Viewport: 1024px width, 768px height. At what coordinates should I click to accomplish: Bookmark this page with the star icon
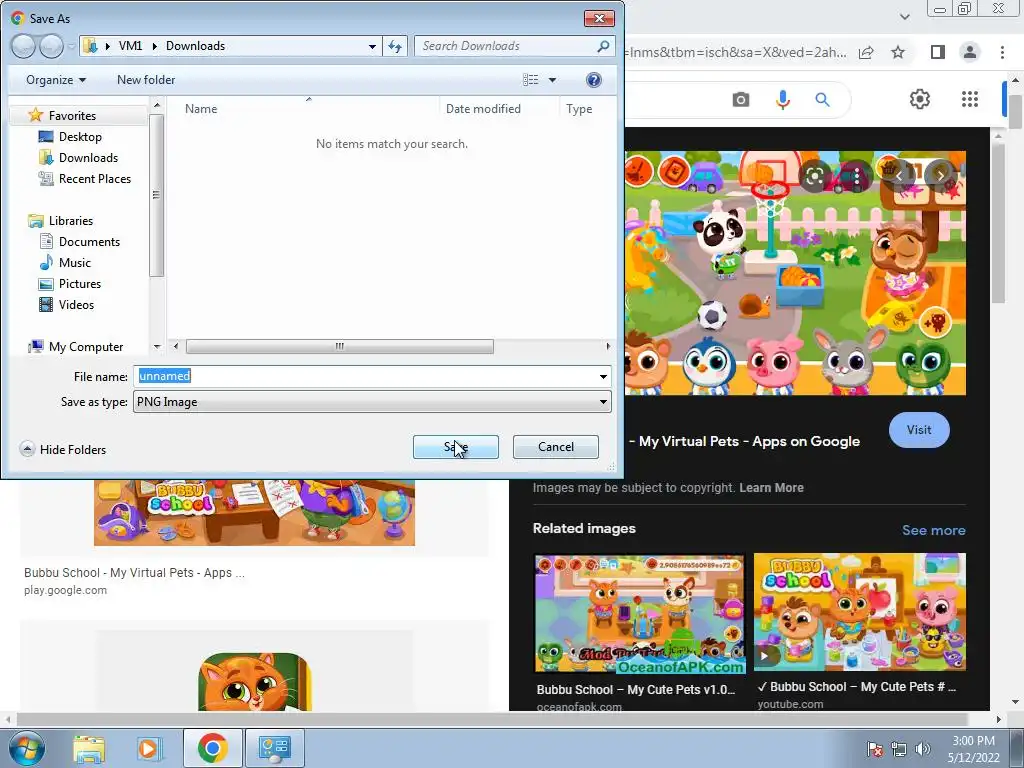pos(899,52)
